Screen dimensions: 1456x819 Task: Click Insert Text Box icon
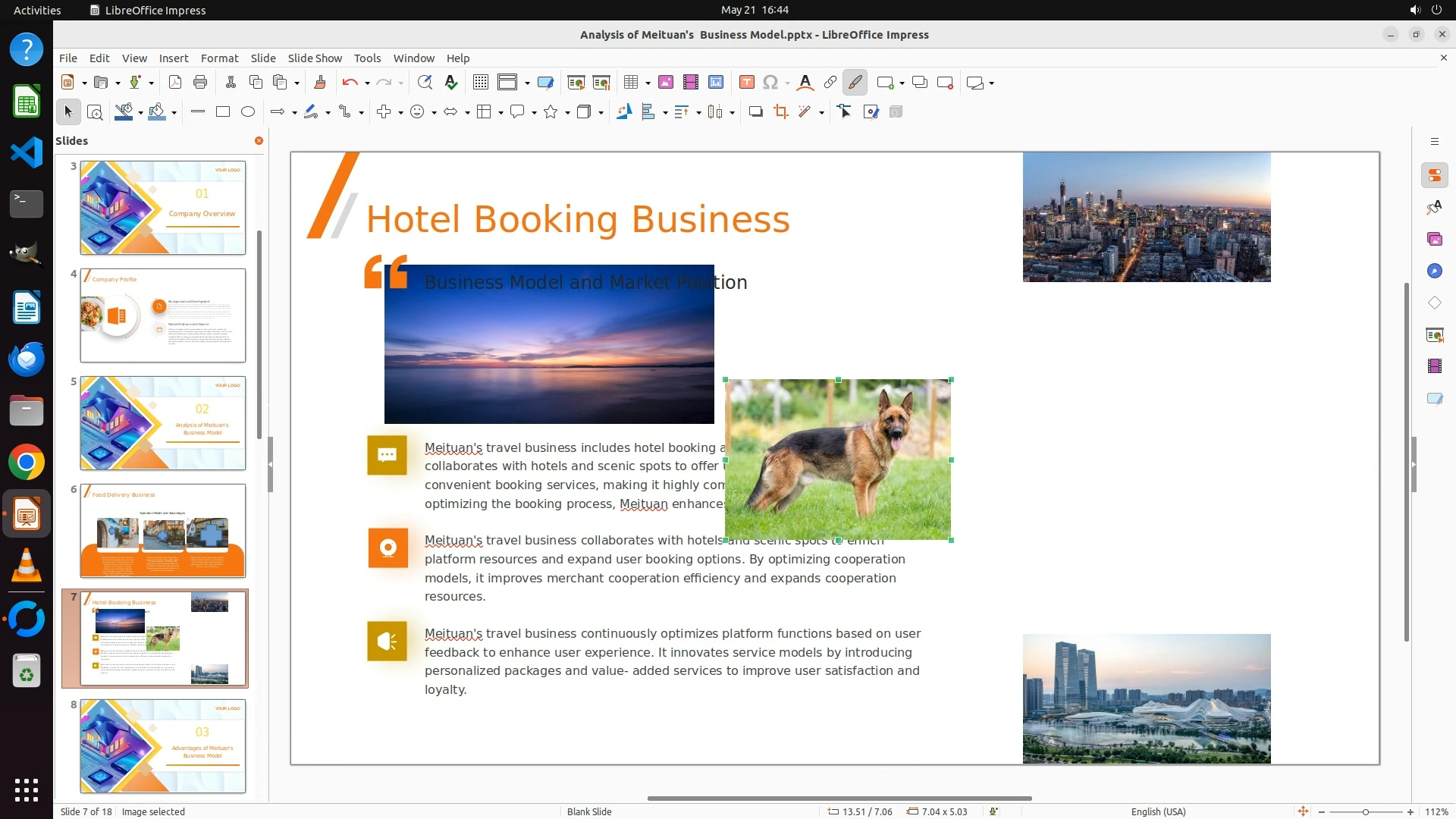(746, 83)
